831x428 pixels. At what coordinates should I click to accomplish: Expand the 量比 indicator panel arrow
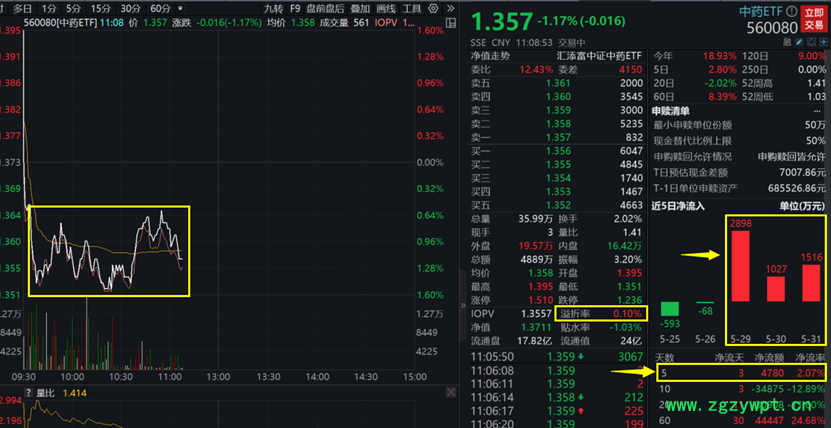pyautogui.click(x=27, y=394)
